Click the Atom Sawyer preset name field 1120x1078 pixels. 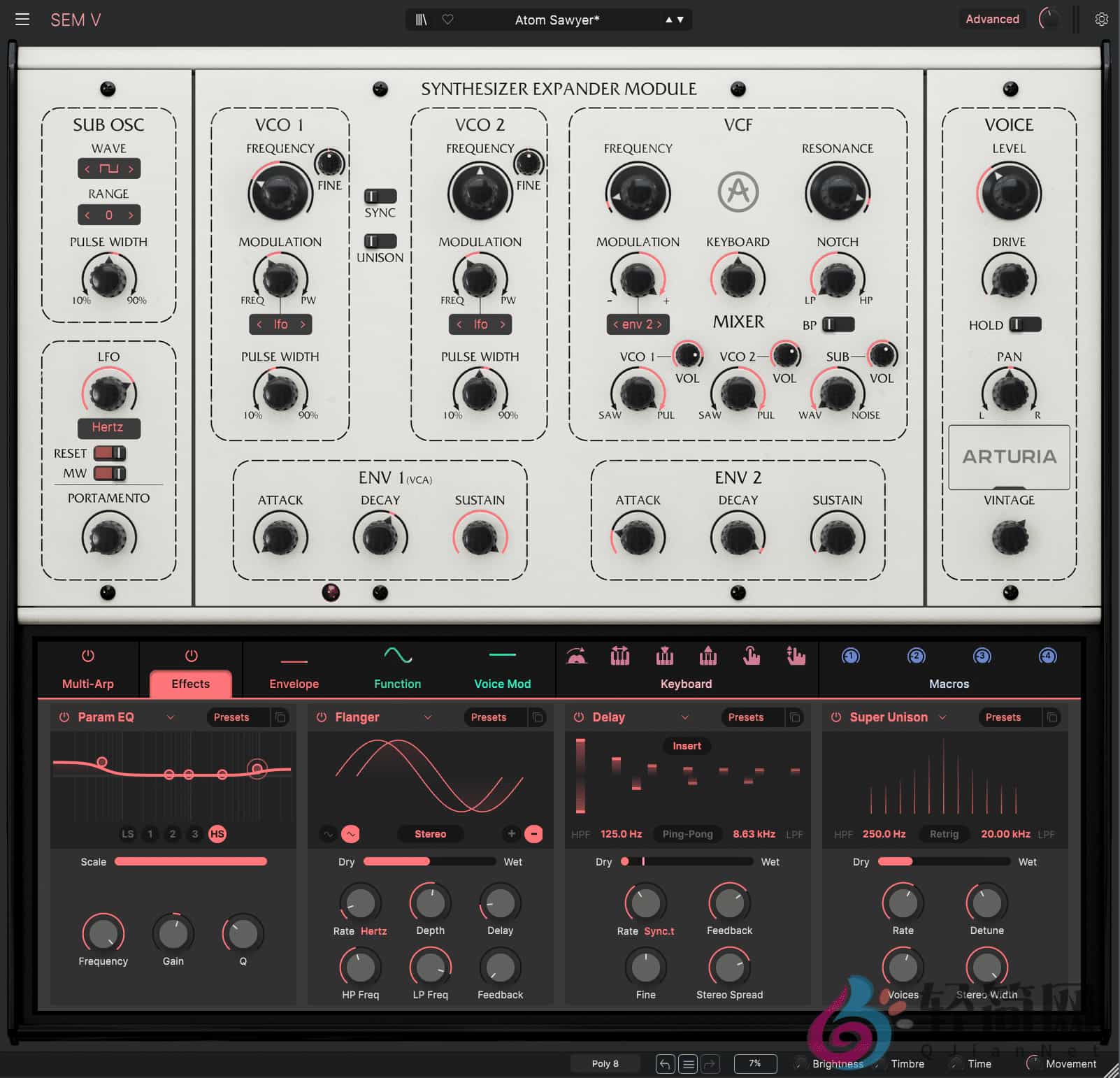click(557, 20)
